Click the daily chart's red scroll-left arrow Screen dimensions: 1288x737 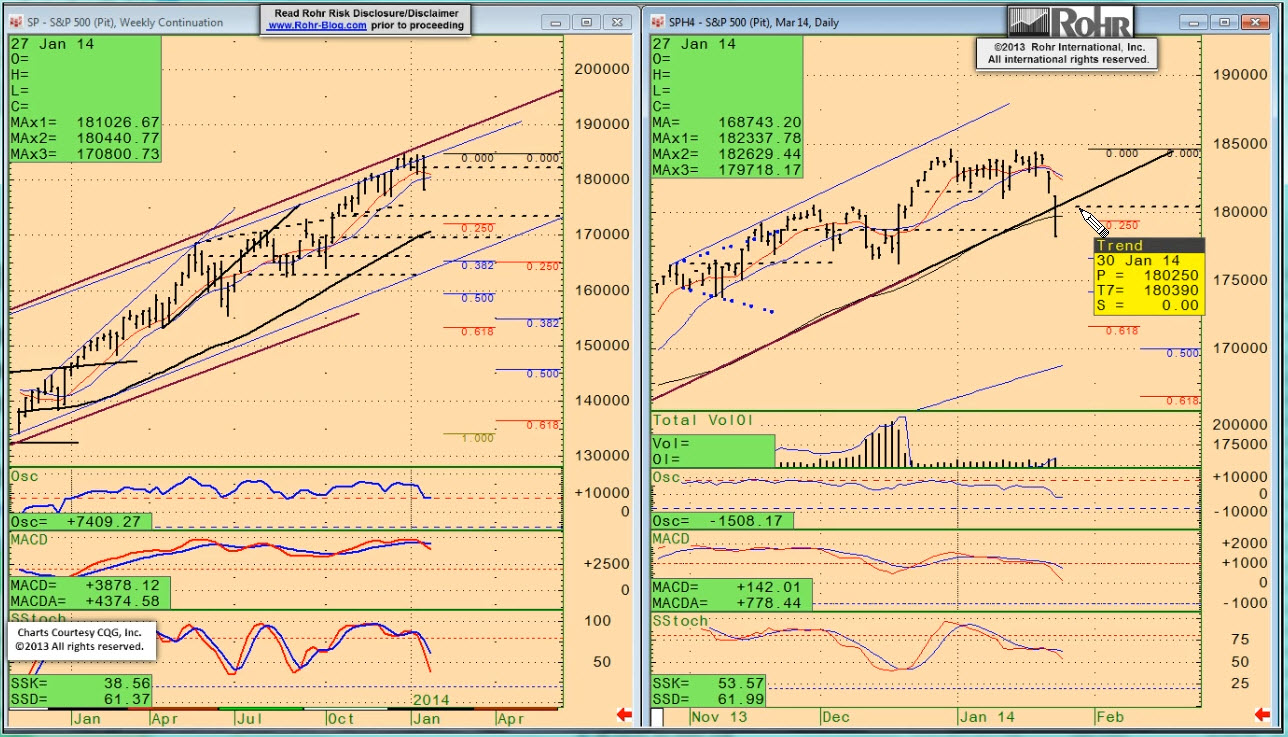pyautogui.click(x=1264, y=714)
